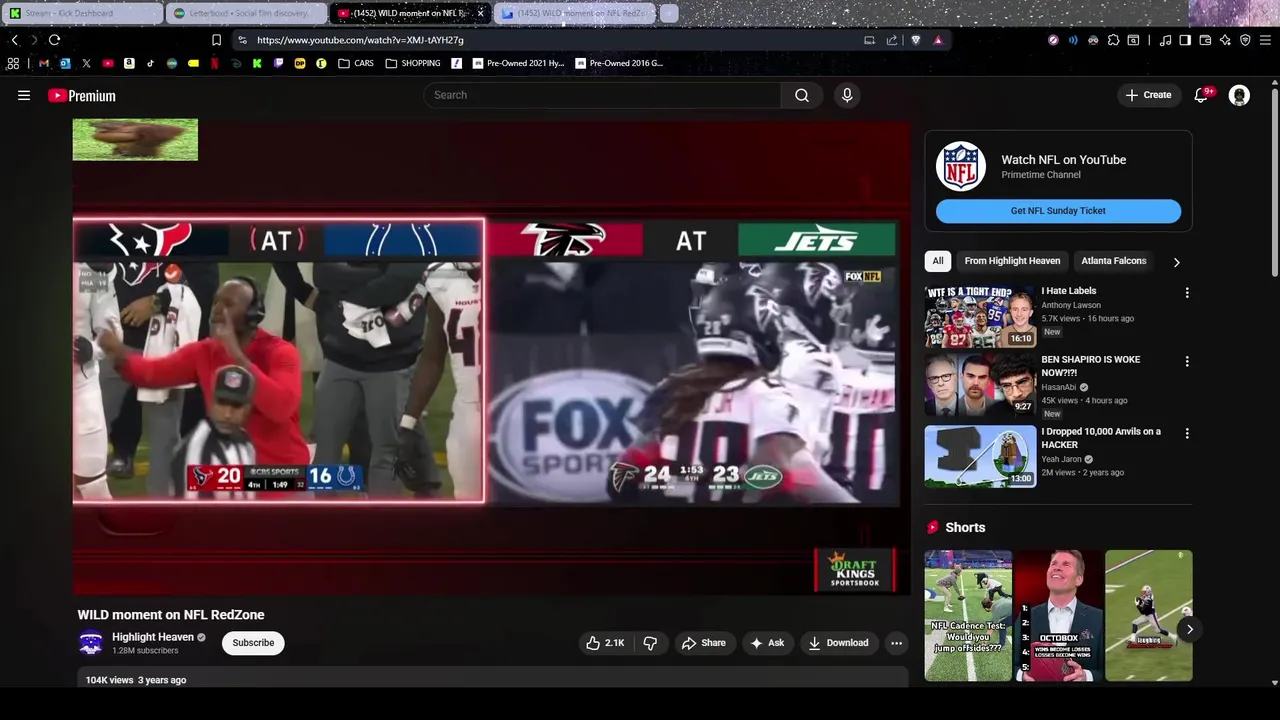Open Leo AI sparkle icon
This screenshot has width=1280, height=720.
[1225, 40]
